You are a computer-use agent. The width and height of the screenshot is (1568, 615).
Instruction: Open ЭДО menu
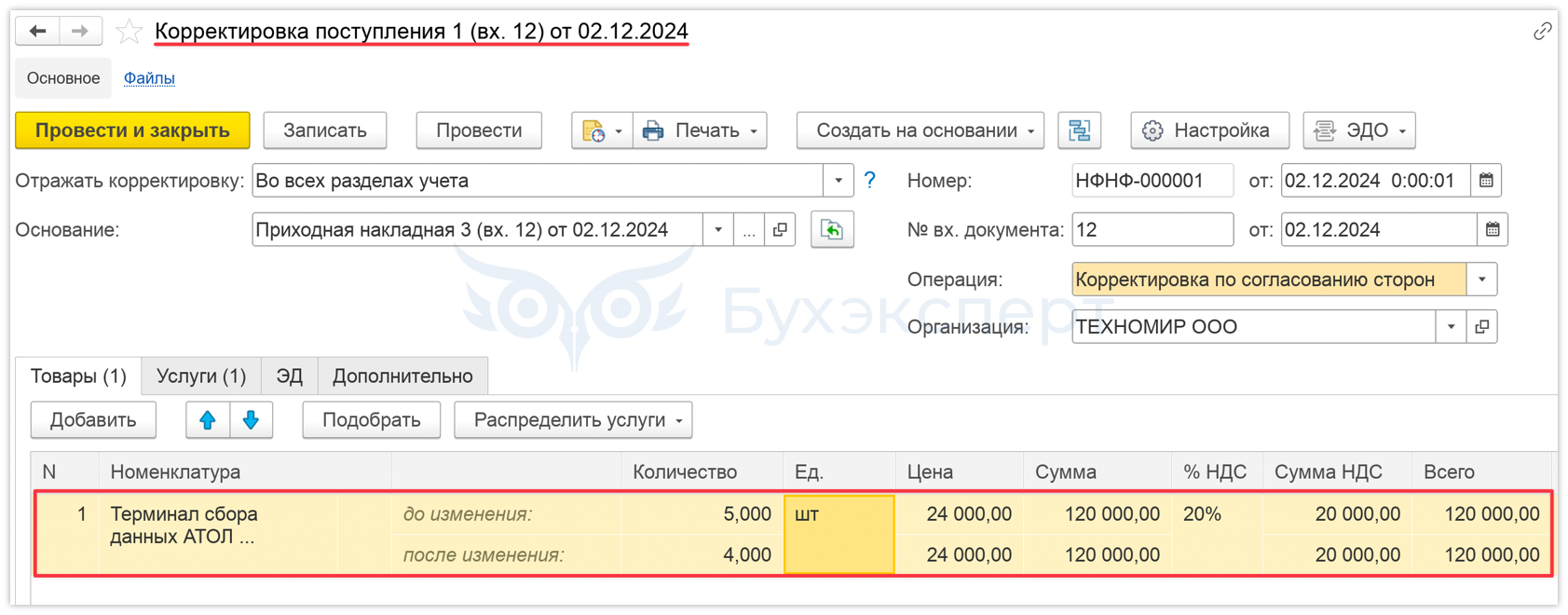point(1359,130)
